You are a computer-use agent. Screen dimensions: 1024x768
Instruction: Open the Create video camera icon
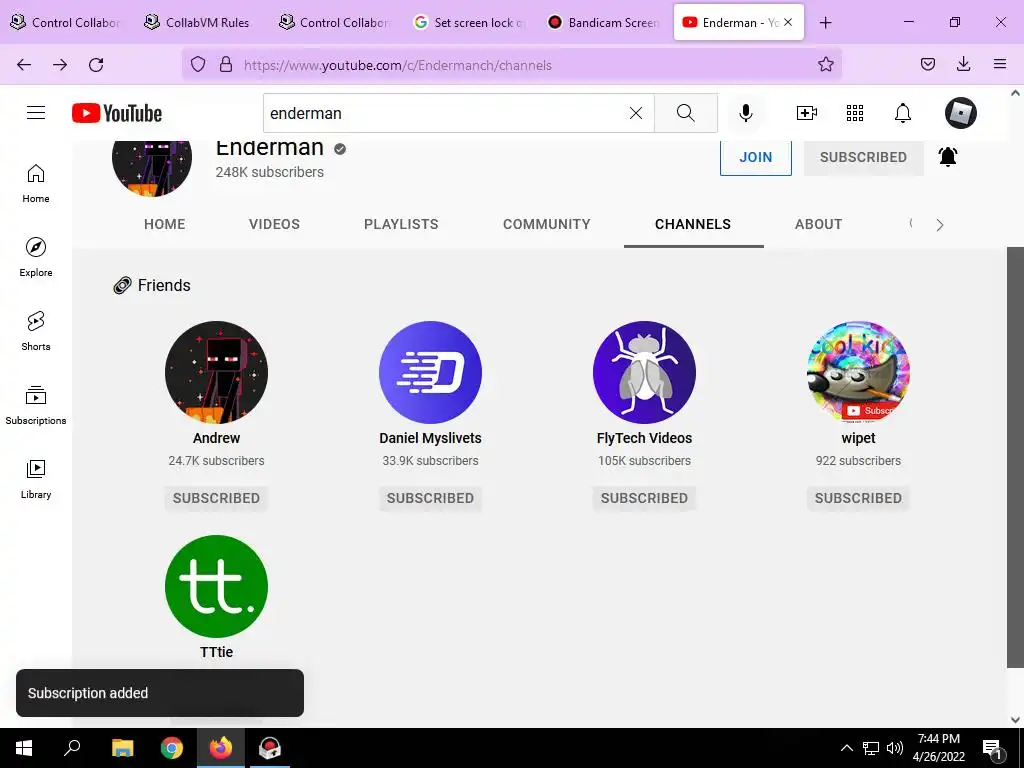coord(807,113)
